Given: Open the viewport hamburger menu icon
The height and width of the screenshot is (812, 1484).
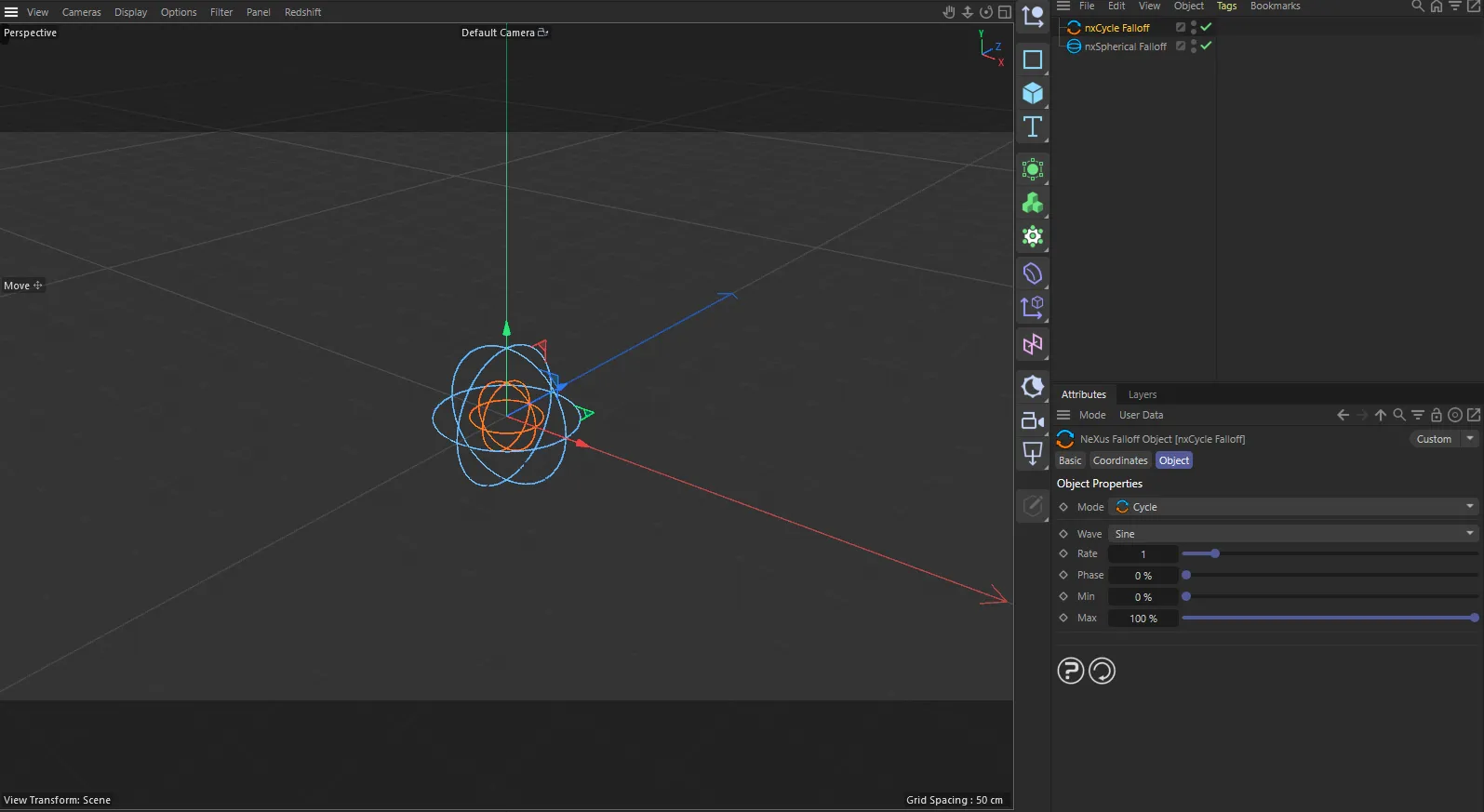Looking at the screenshot, I should [11, 12].
